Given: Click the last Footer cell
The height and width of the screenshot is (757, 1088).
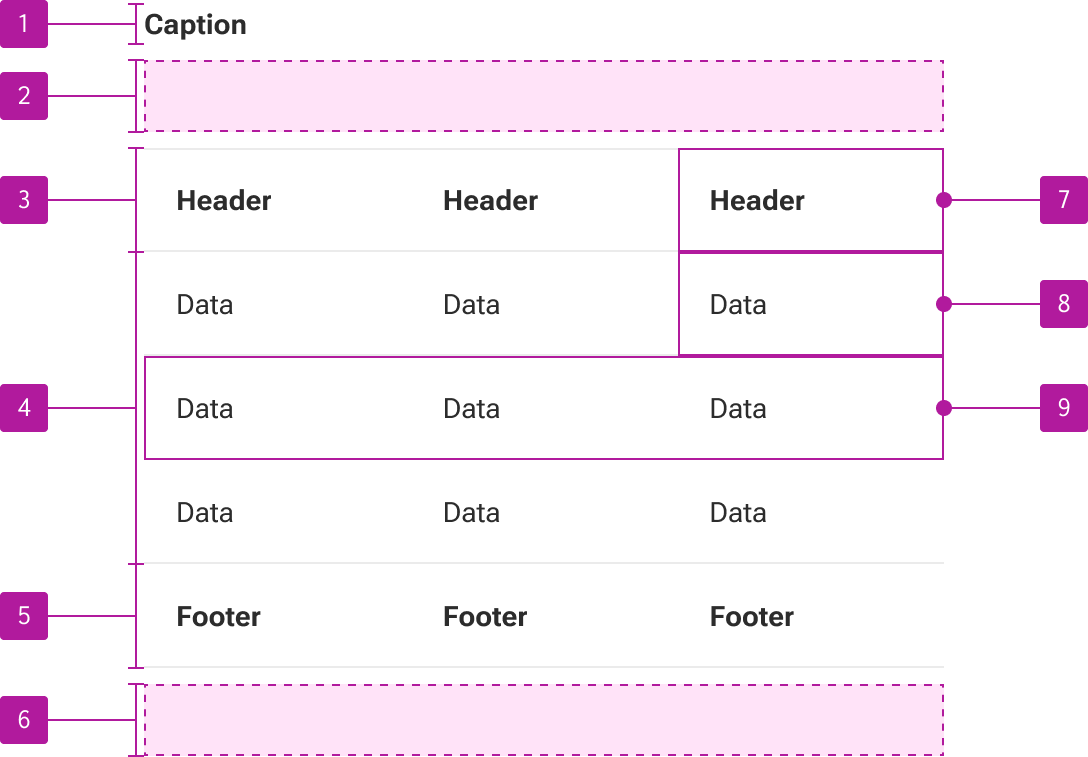Looking at the screenshot, I should [810, 616].
